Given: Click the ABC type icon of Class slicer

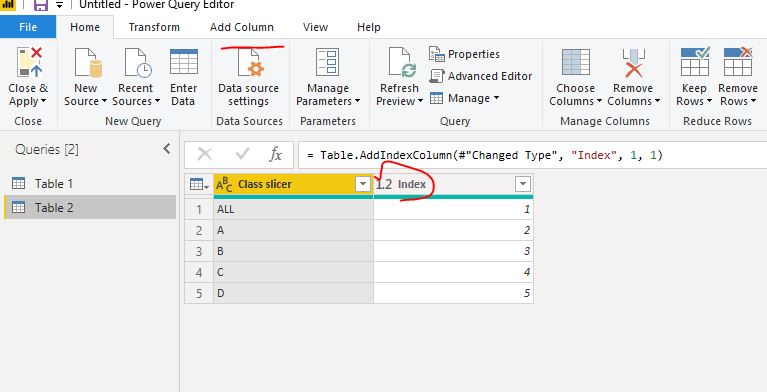Looking at the screenshot, I should click(x=224, y=184).
